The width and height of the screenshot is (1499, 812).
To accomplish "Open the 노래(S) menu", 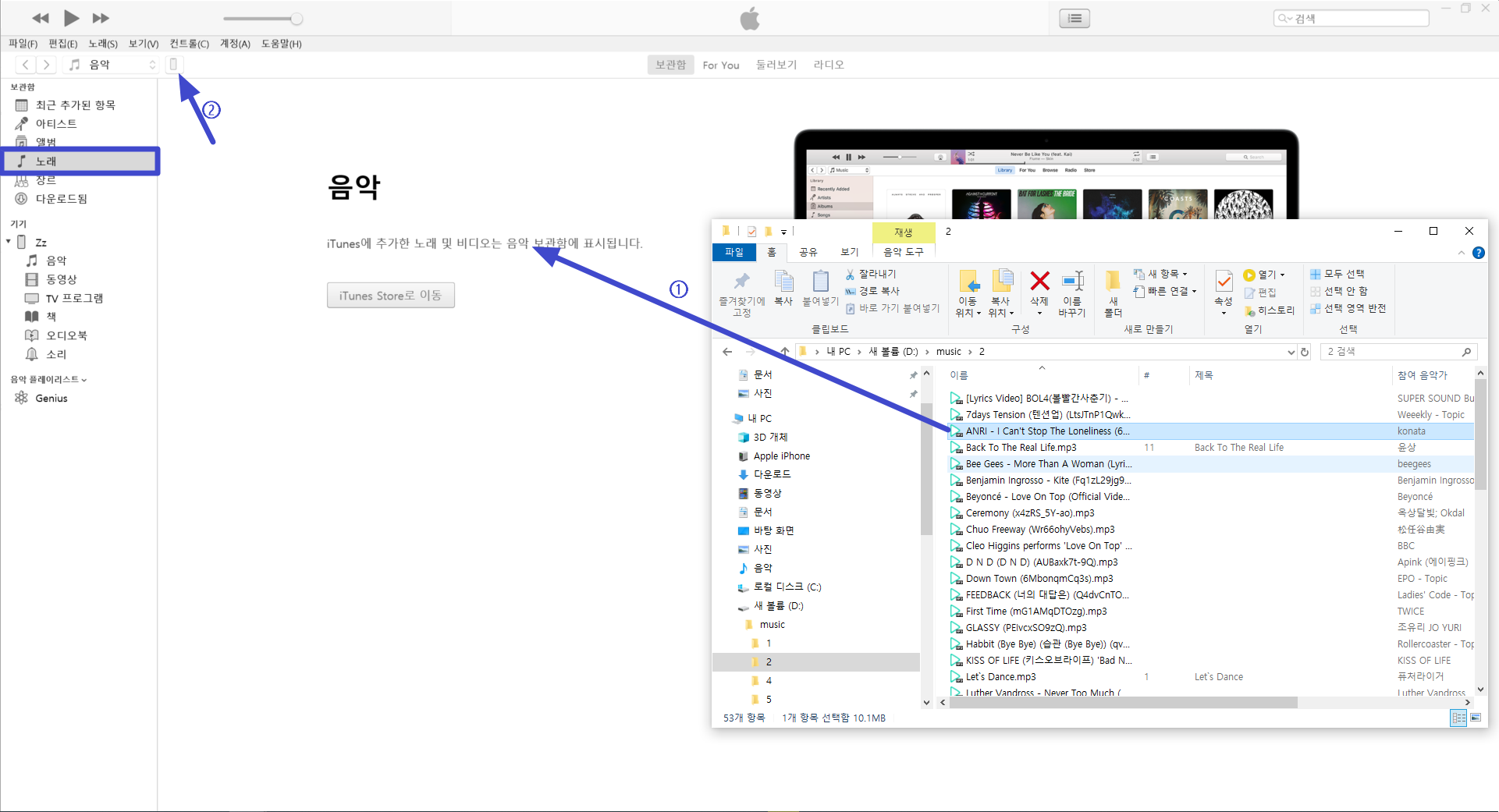I will coord(103,44).
